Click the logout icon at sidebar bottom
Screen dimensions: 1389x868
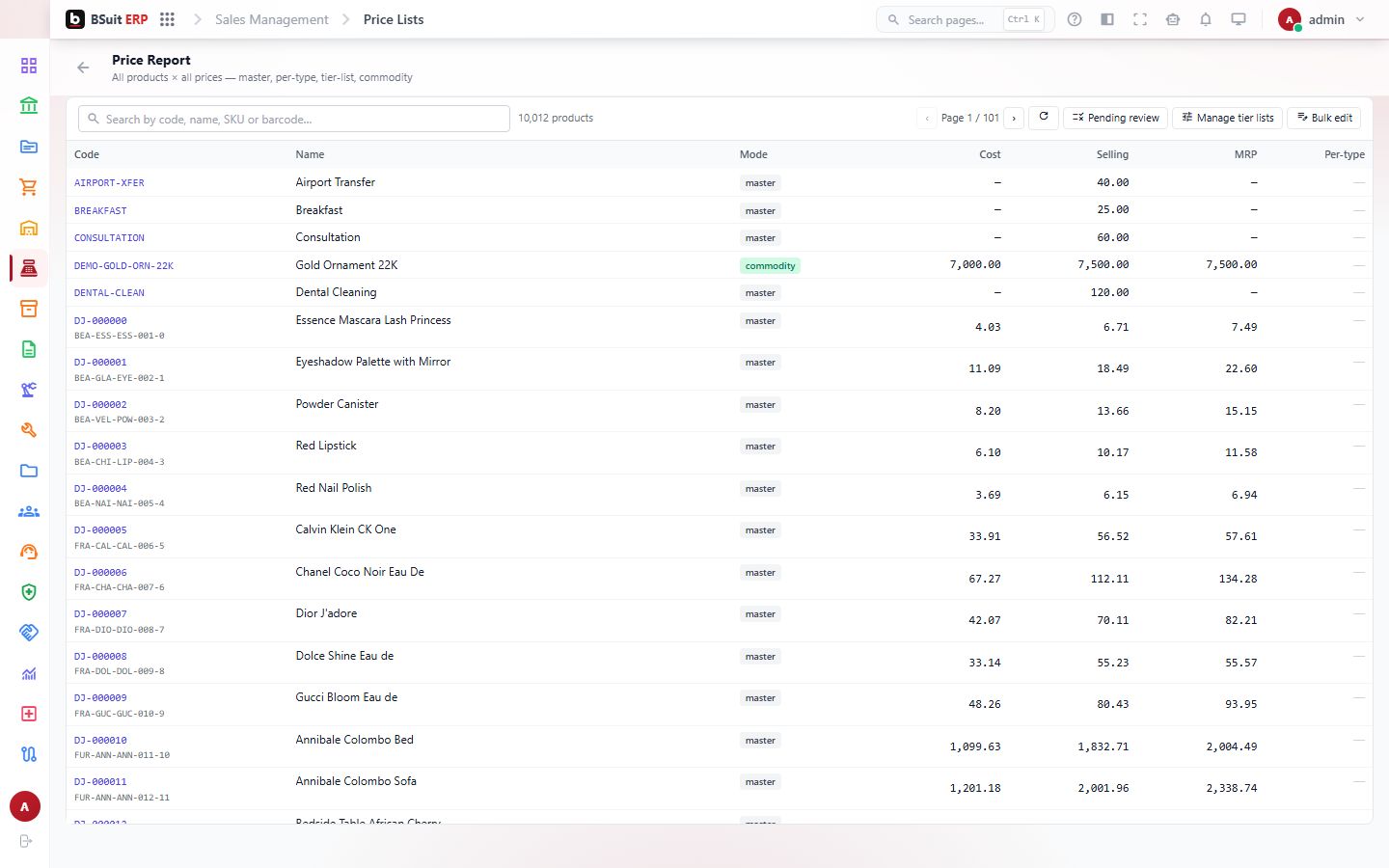tap(26, 841)
